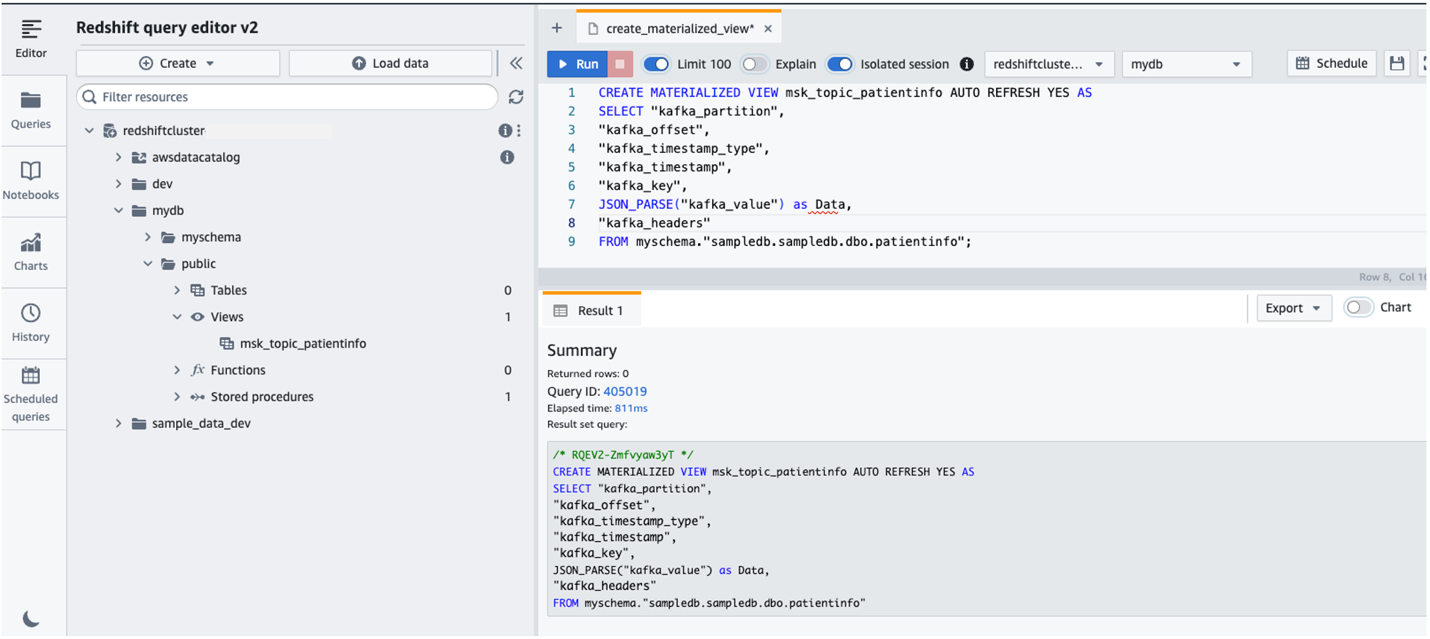Expand the myschema tree node
1430x639 pixels.
coord(148,237)
